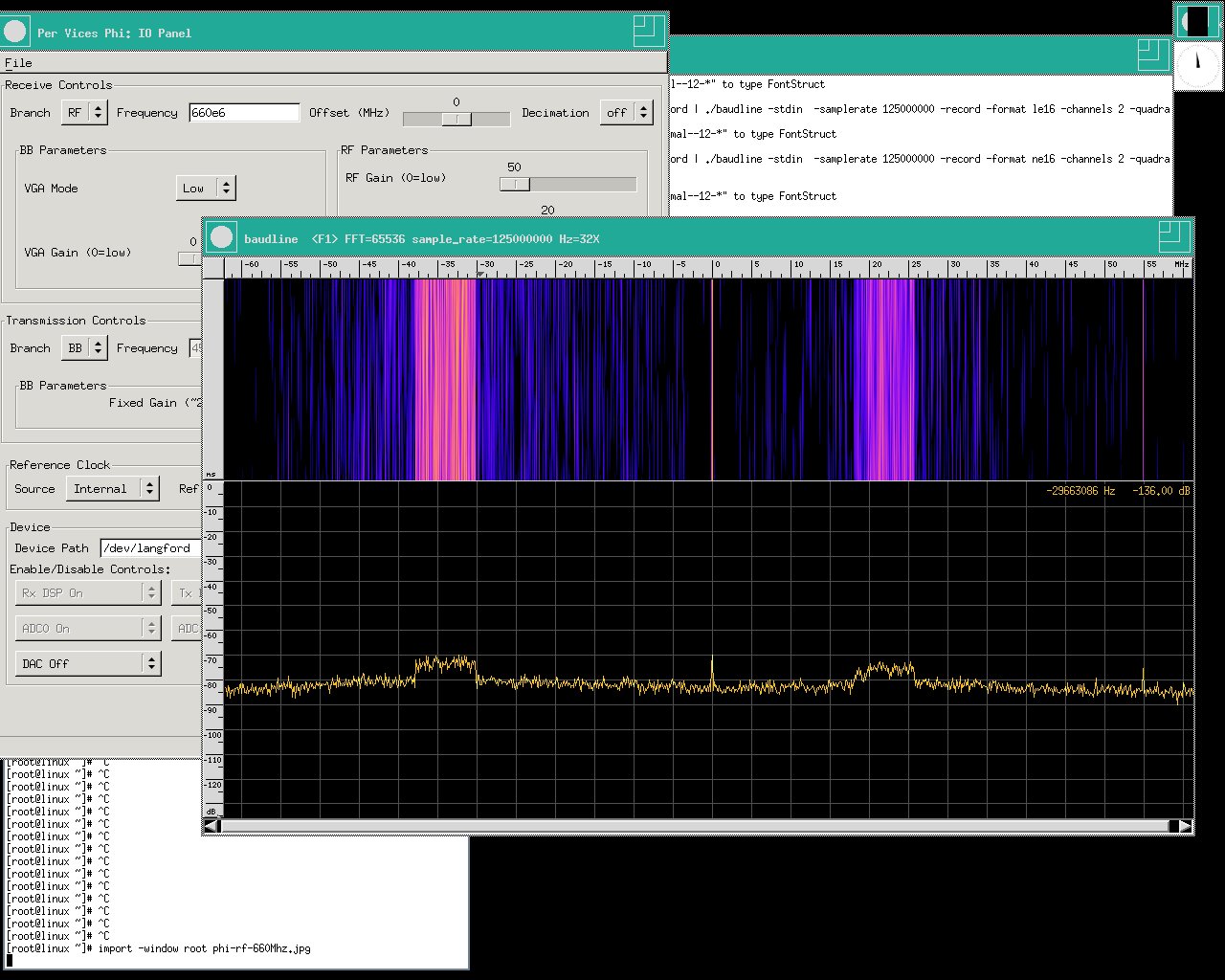Click the Device Path field showing /dev/langford
Image resolution: width=1225 pixels, height=980 pixels.
[149, 547]
